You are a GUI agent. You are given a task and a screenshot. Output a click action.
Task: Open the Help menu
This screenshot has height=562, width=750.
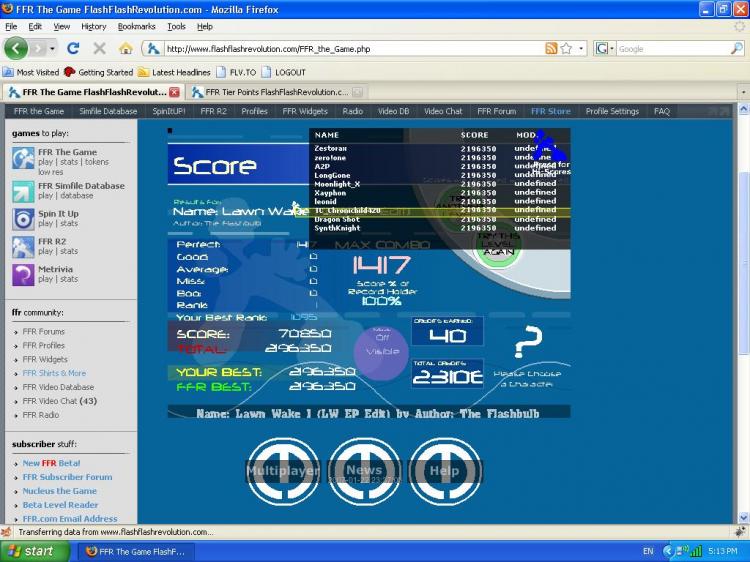[205, 27]
